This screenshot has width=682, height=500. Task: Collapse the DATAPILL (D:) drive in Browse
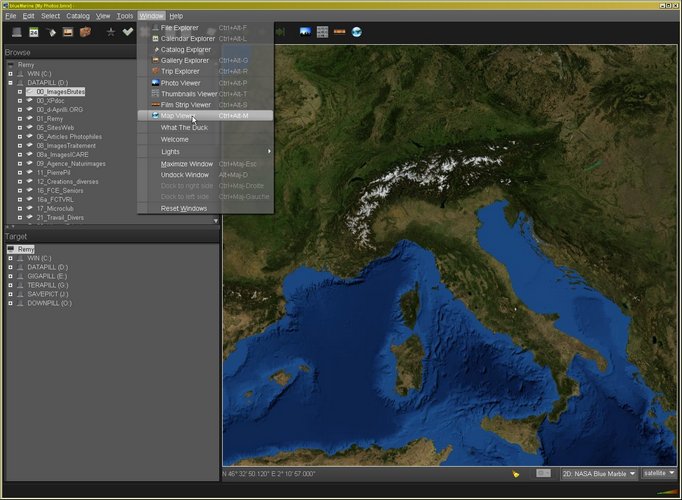point(10,82)
